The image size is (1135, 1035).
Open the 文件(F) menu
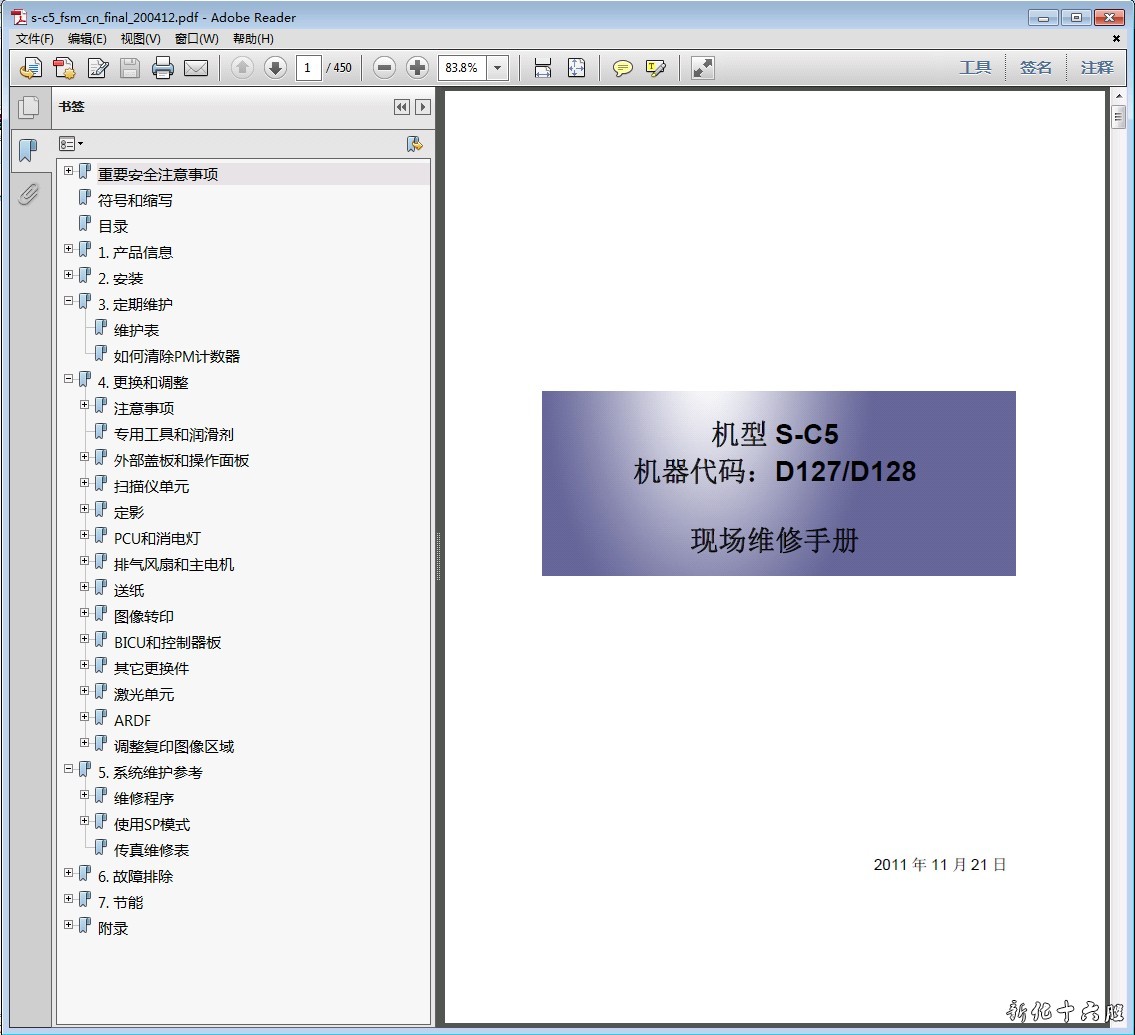[x=35, y=39]
